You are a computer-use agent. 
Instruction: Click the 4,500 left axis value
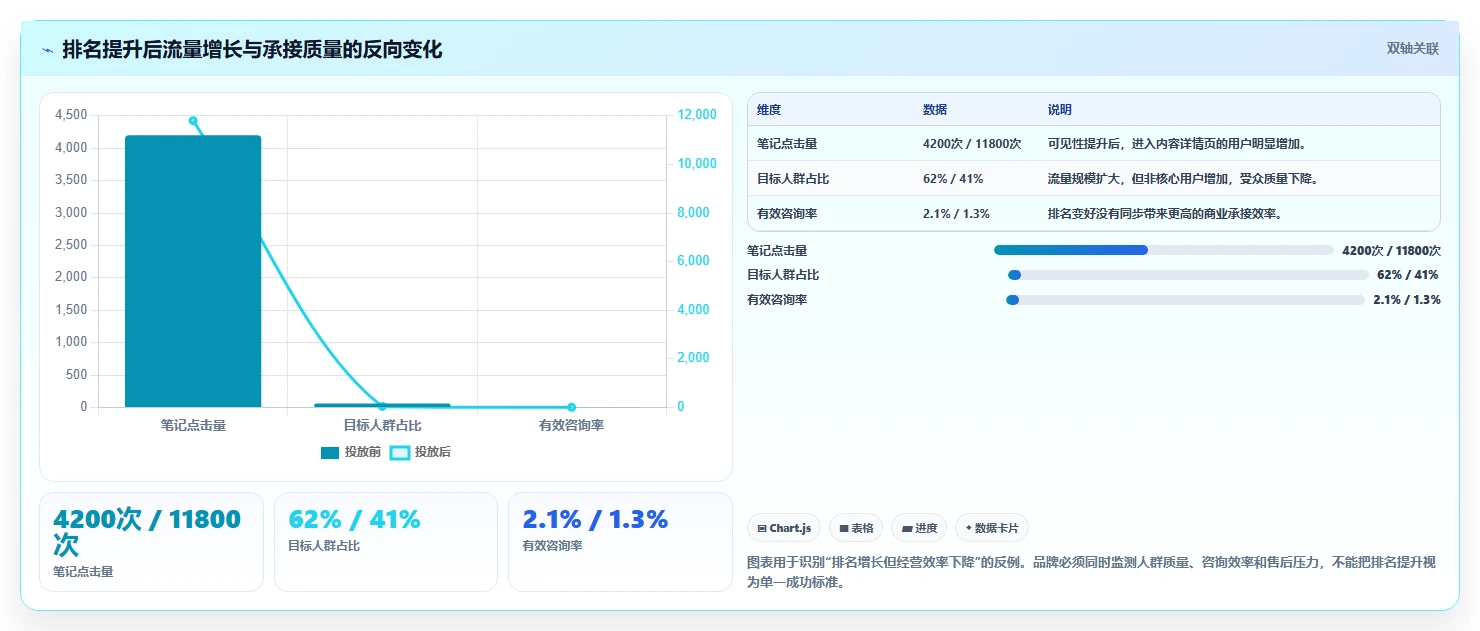(x=71, y=115)
